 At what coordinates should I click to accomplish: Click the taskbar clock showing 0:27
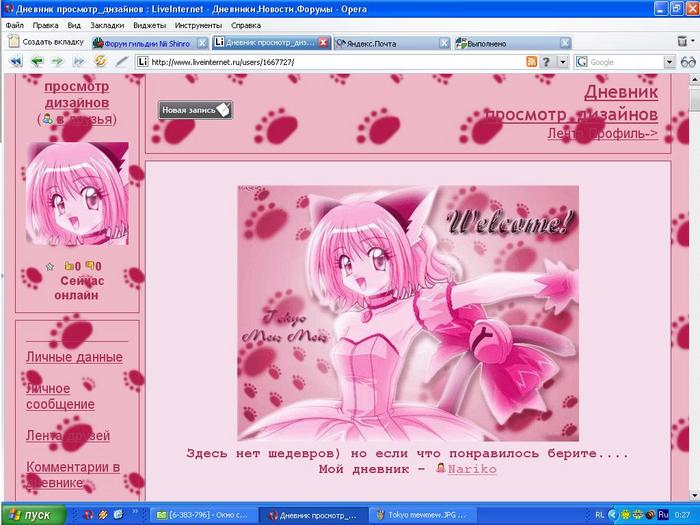pos(683,515)
